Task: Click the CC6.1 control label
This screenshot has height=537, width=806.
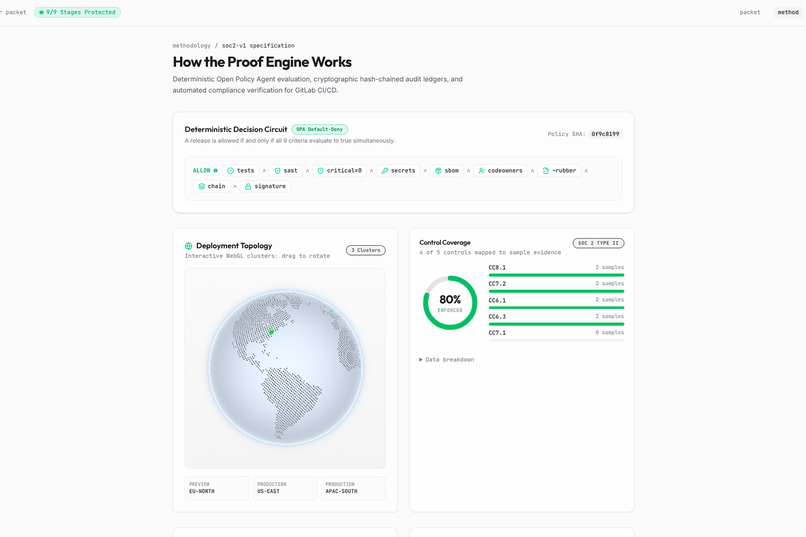Action: pos(497,300)
